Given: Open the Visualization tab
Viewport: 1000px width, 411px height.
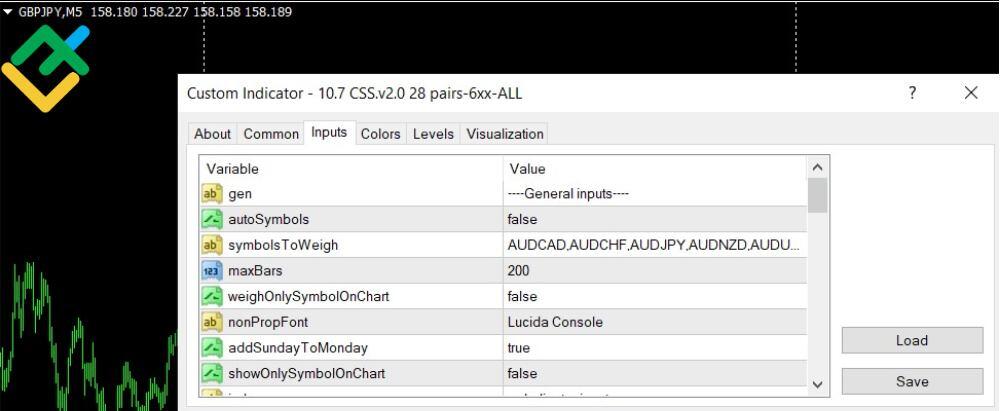Looking at the screenshot, I should point(505,134).
